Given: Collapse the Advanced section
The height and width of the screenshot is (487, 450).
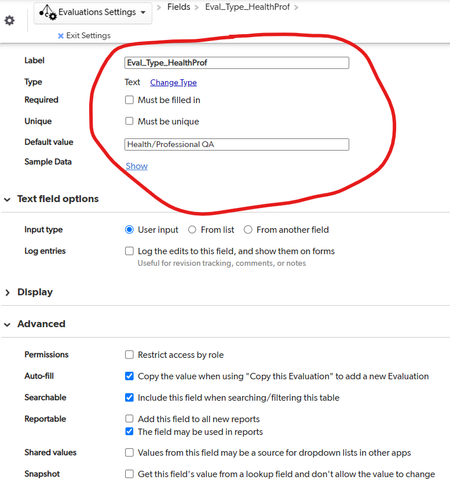Looking at the screenshot, I should [x=7, y=324].
